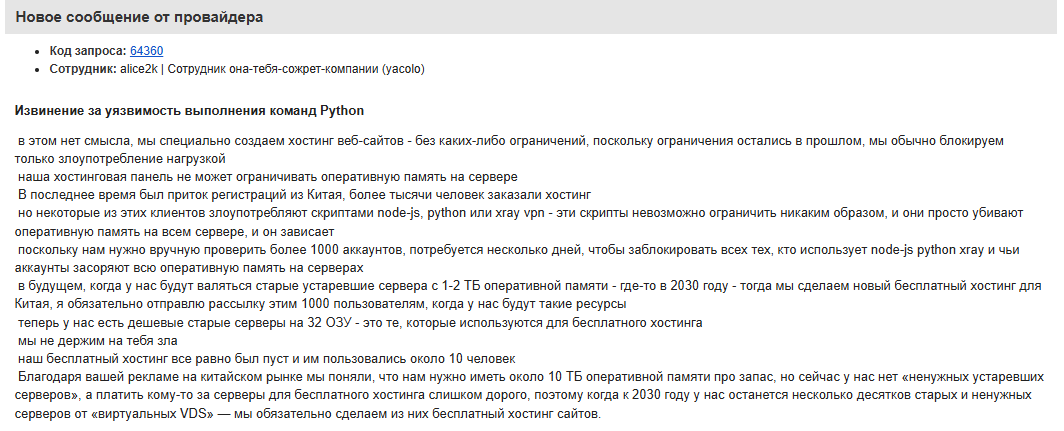Click the line about servers with 32 ОЗУ
The width and height of the screenshot is (1064, 431).
[x=359, y=323]
